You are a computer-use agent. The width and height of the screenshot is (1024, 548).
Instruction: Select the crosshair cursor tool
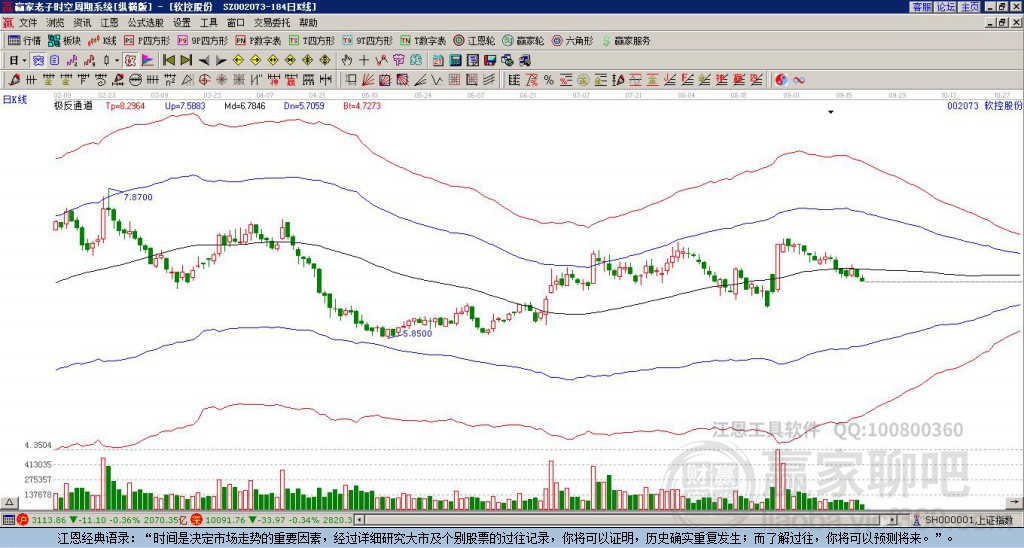[x=364, y=60]
